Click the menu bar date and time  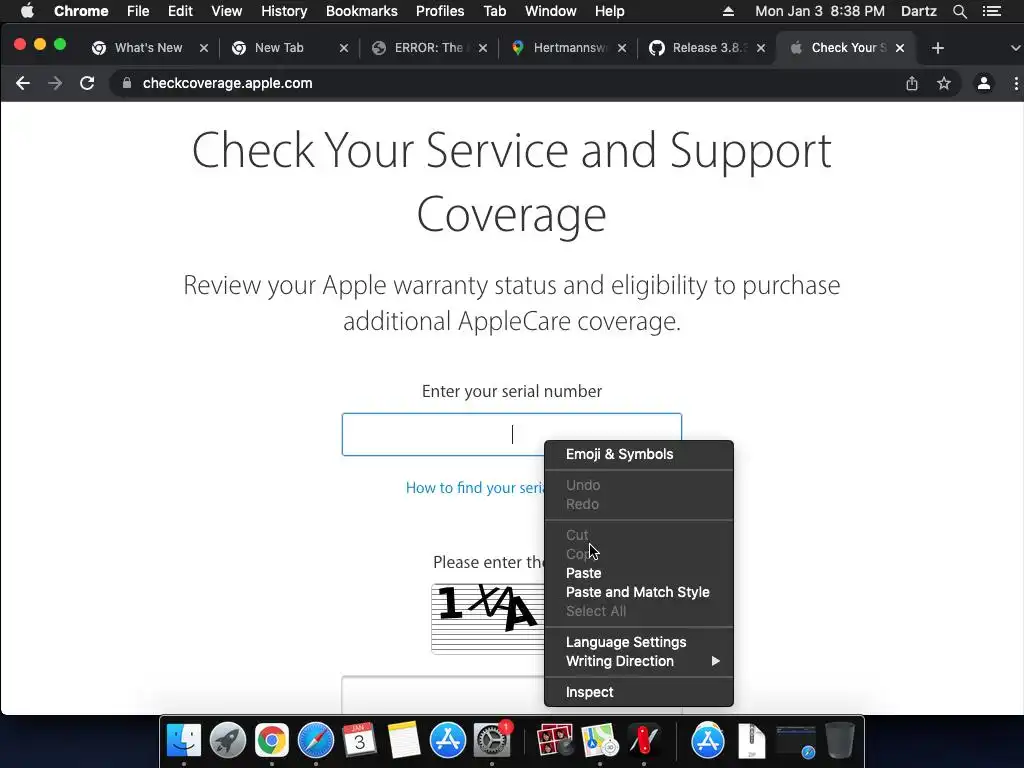click(x=820, y=11)
